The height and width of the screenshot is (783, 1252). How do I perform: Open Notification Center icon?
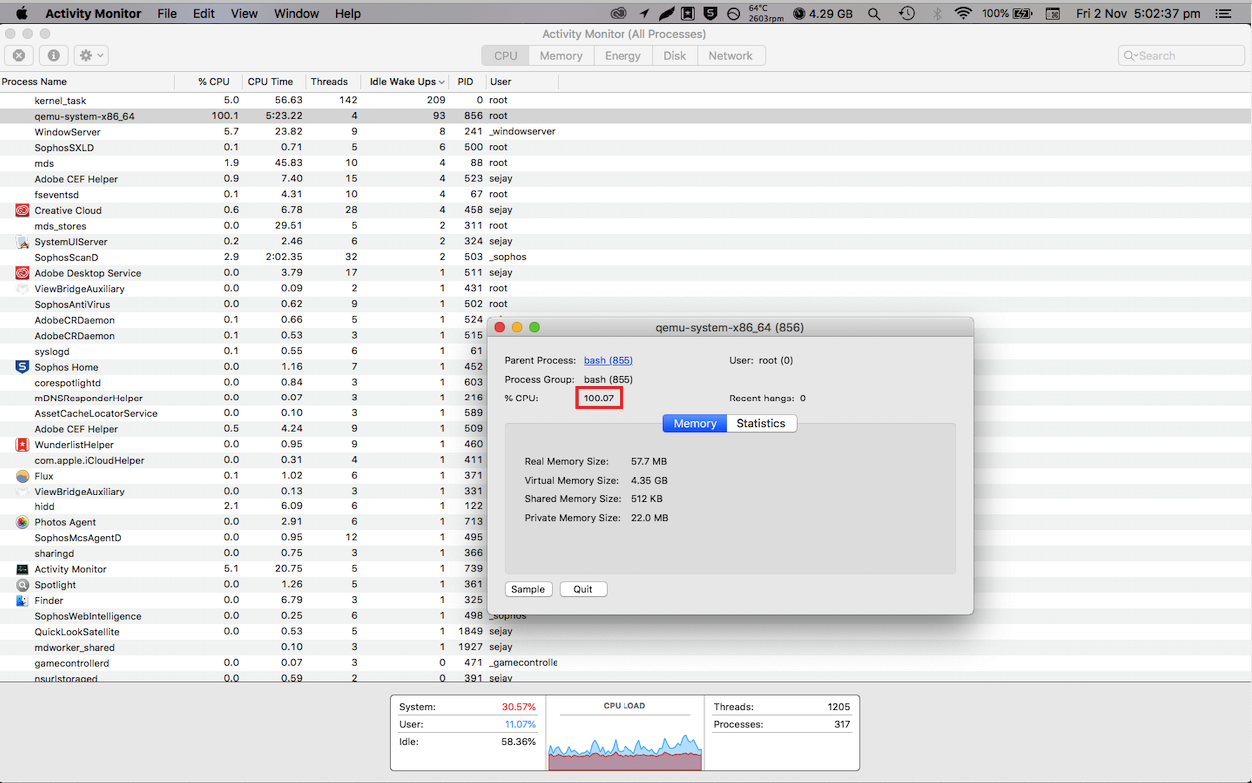click(1224, 14)
